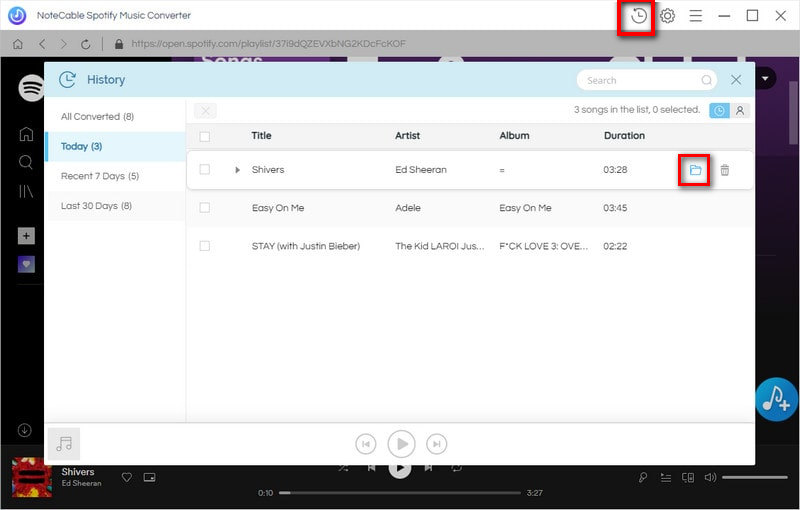Click the play button in History player

click(402, 444)
